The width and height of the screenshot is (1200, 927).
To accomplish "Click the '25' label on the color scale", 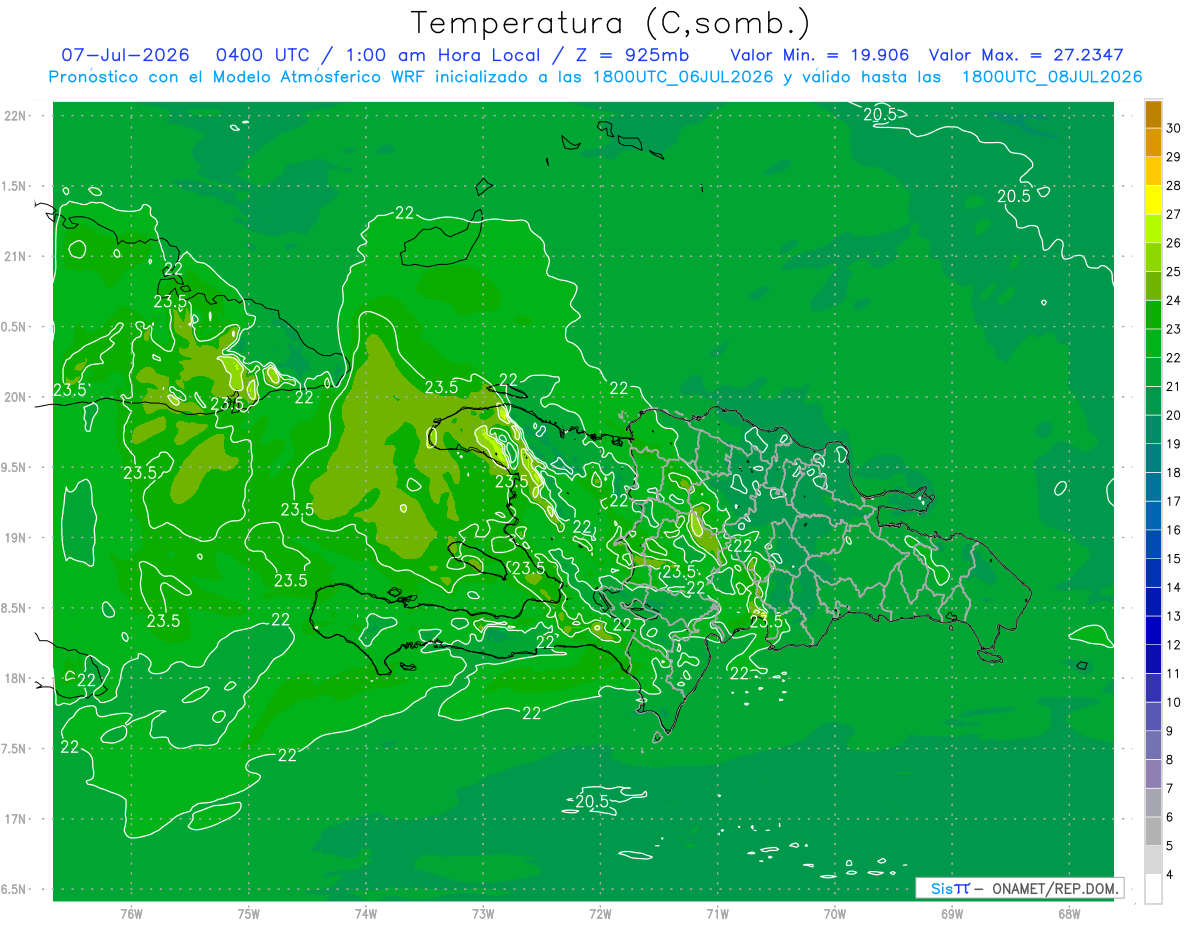I will click(x=1174, y=272).
